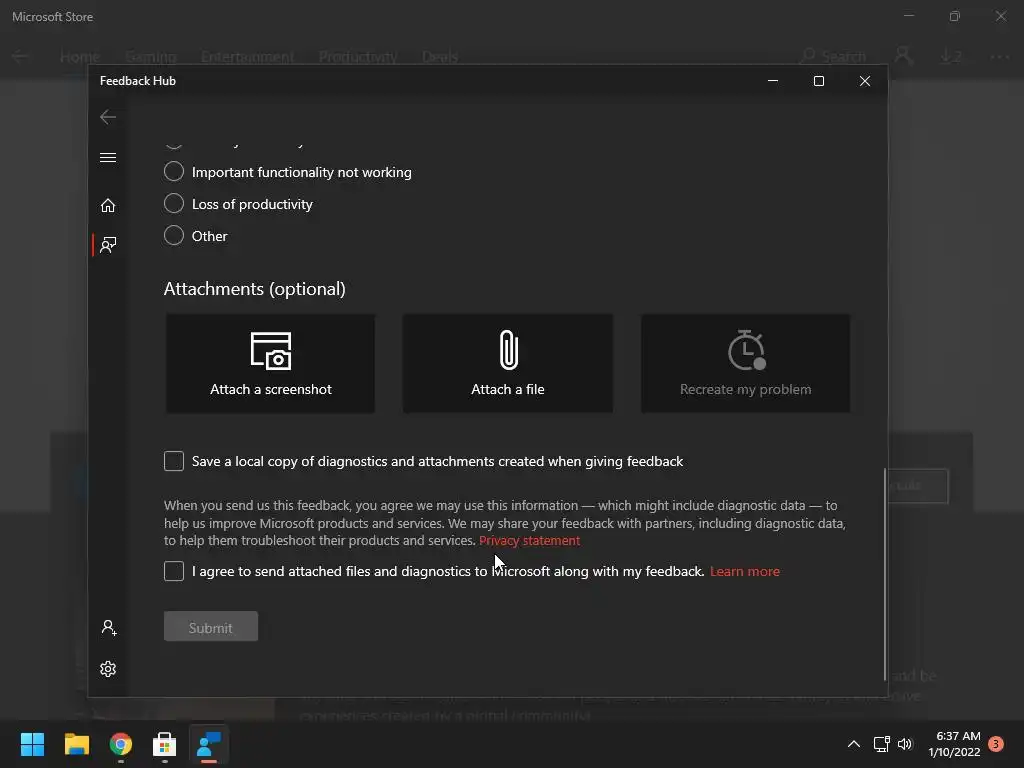Open Feedback Hub Home page

tap(108, 206)
